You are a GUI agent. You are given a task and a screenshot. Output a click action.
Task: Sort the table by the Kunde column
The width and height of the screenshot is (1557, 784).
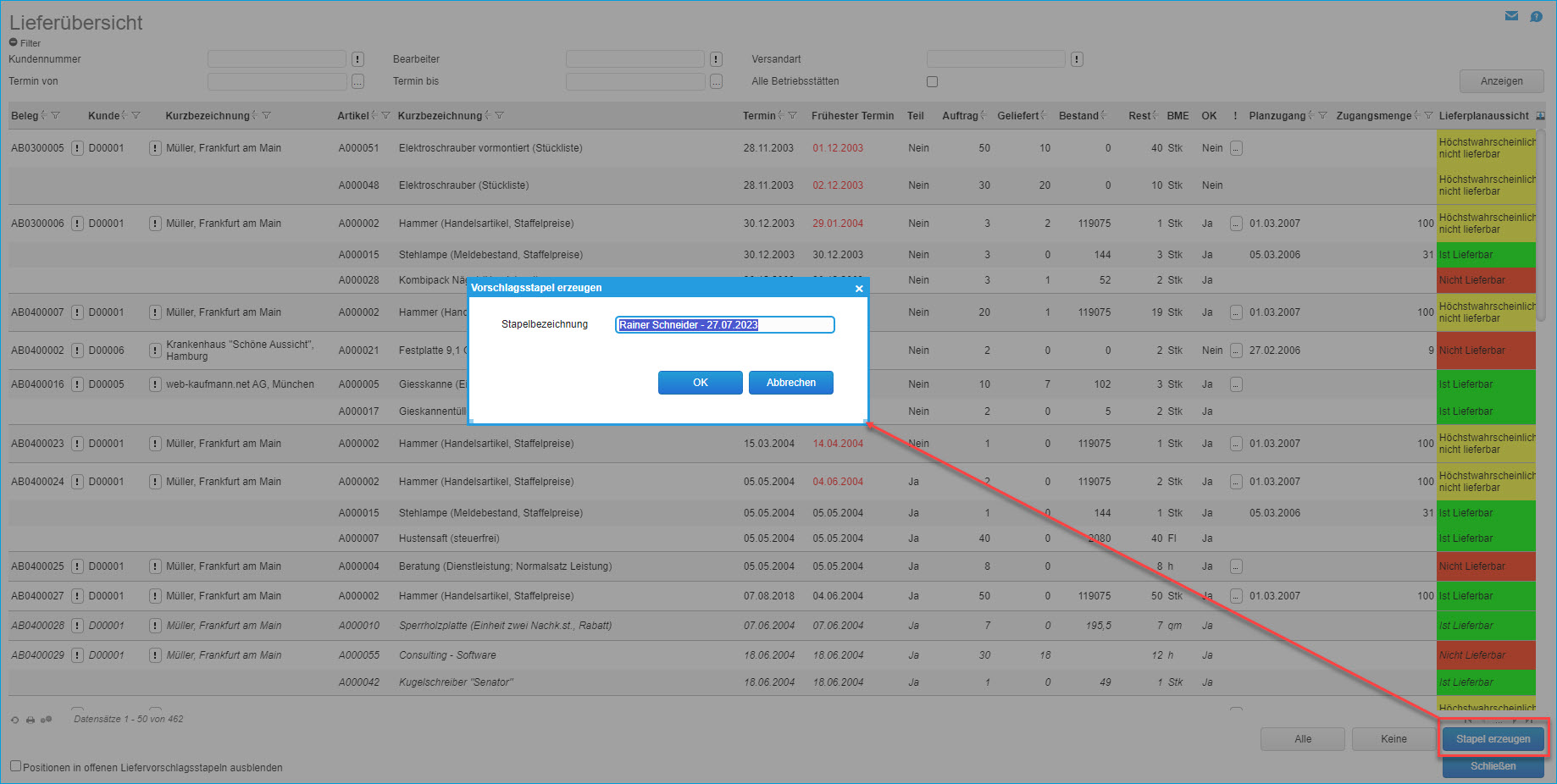pyautogui.click(x=103, y=116)
